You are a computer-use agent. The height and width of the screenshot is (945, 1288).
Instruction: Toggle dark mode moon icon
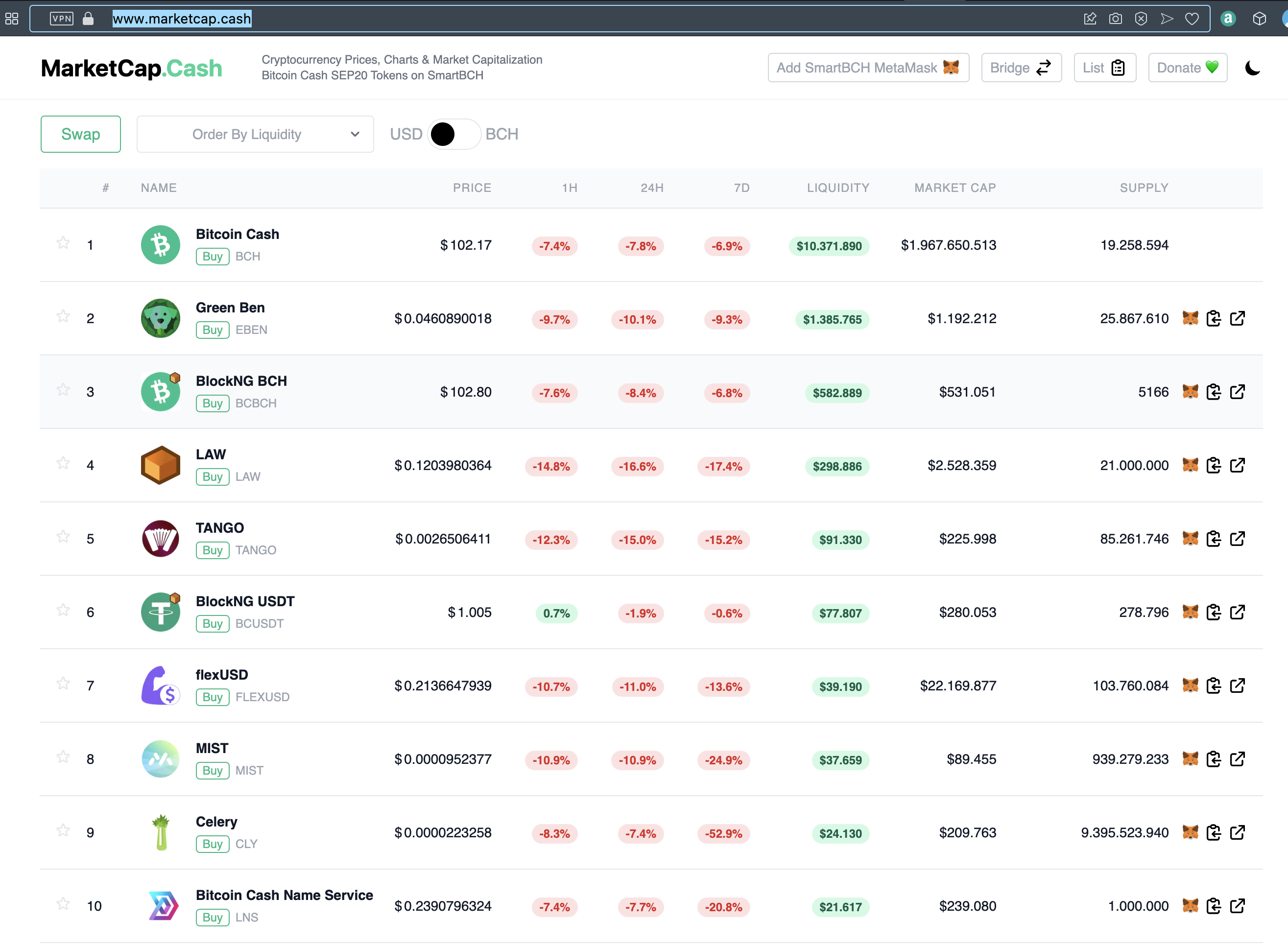[x=1253, y=68]
